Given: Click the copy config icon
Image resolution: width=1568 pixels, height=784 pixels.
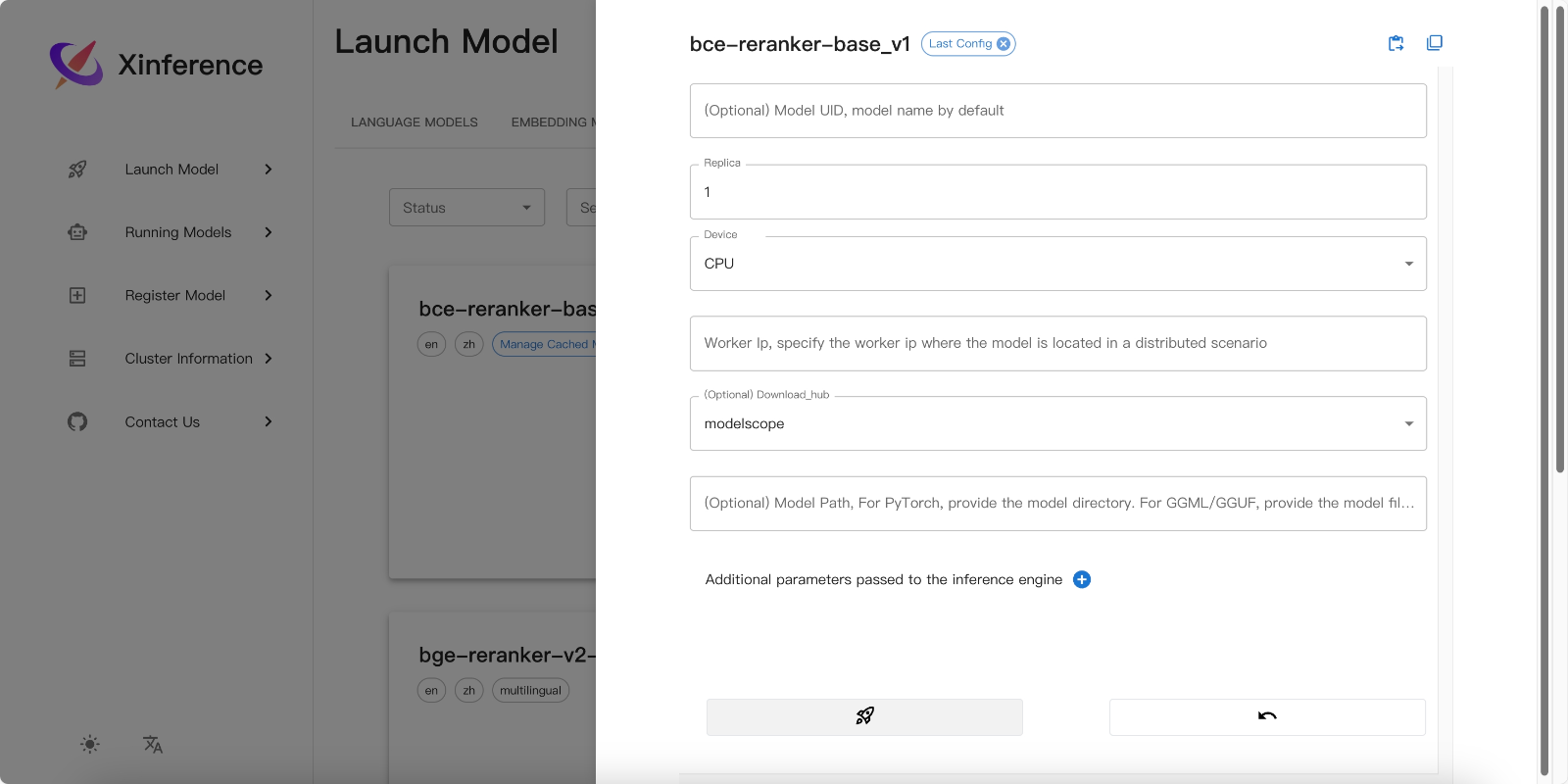Looking at the screenshot, I should pos(1435,43).
